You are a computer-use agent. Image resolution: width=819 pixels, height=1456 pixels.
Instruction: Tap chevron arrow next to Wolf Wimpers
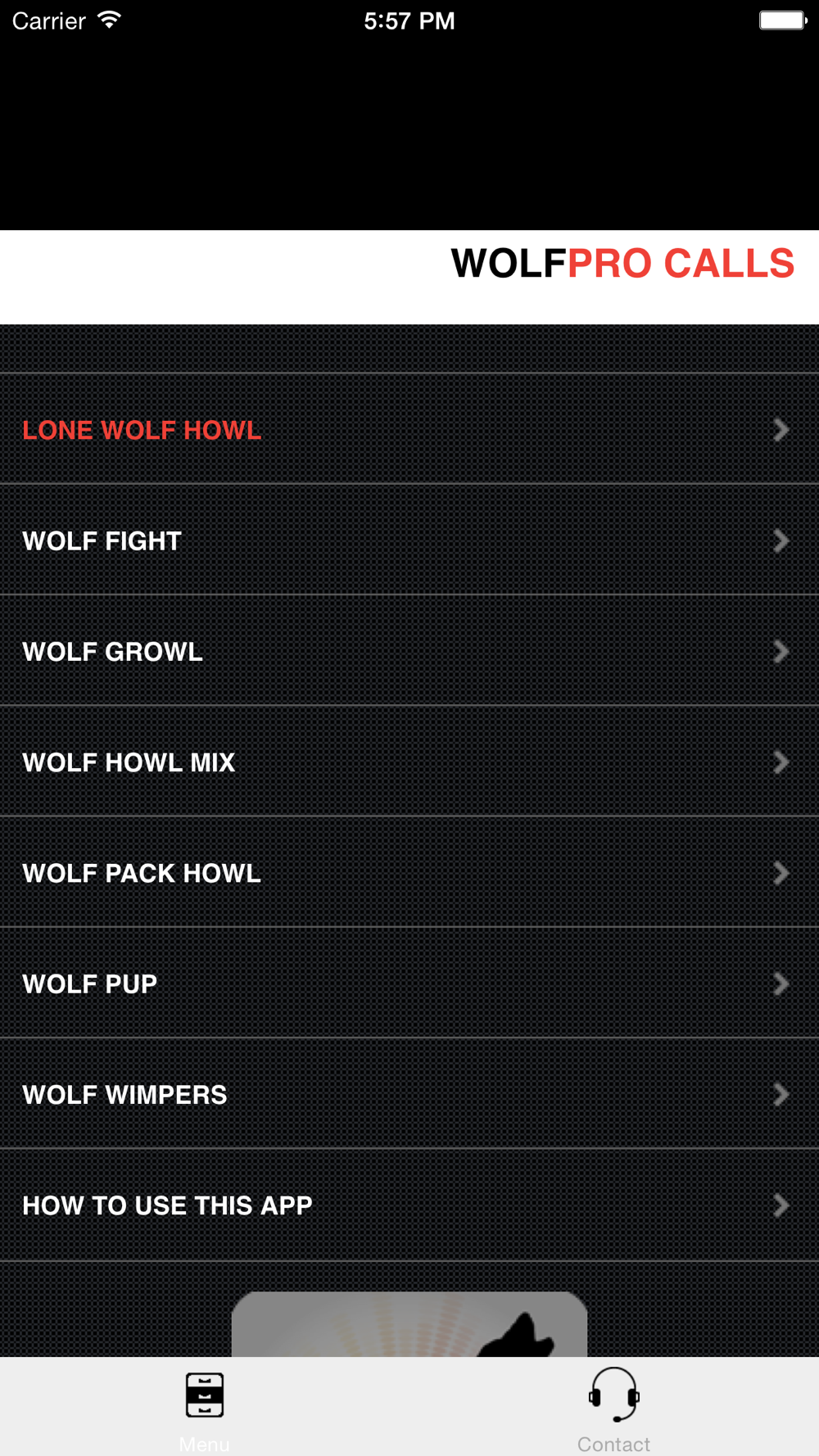point(781,1094)
